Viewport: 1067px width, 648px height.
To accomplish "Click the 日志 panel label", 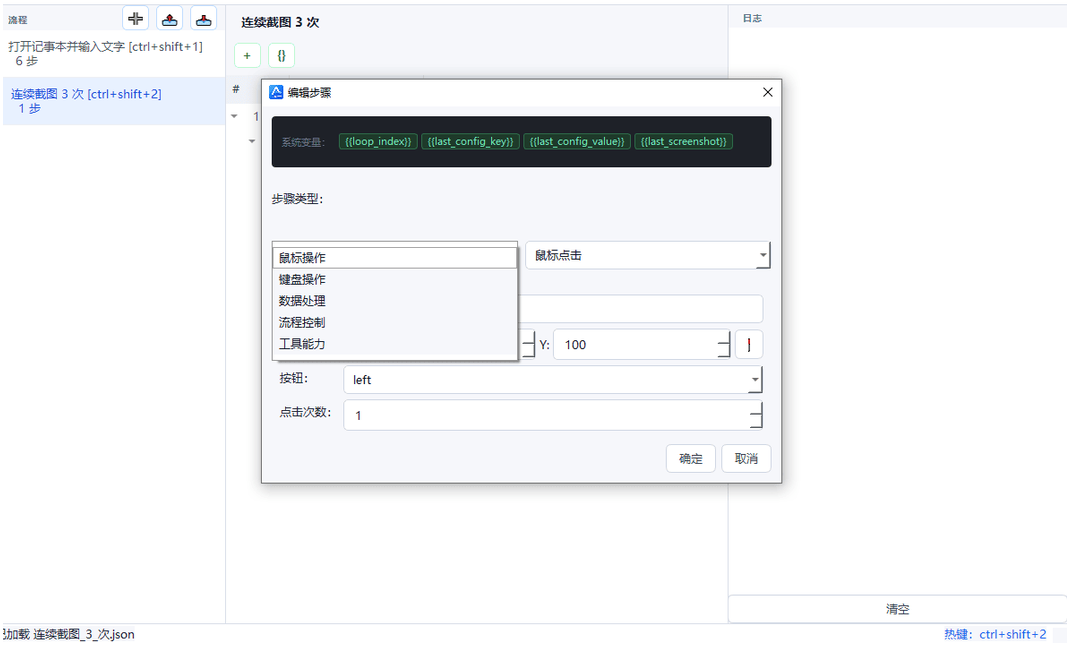I will (752, 18).
